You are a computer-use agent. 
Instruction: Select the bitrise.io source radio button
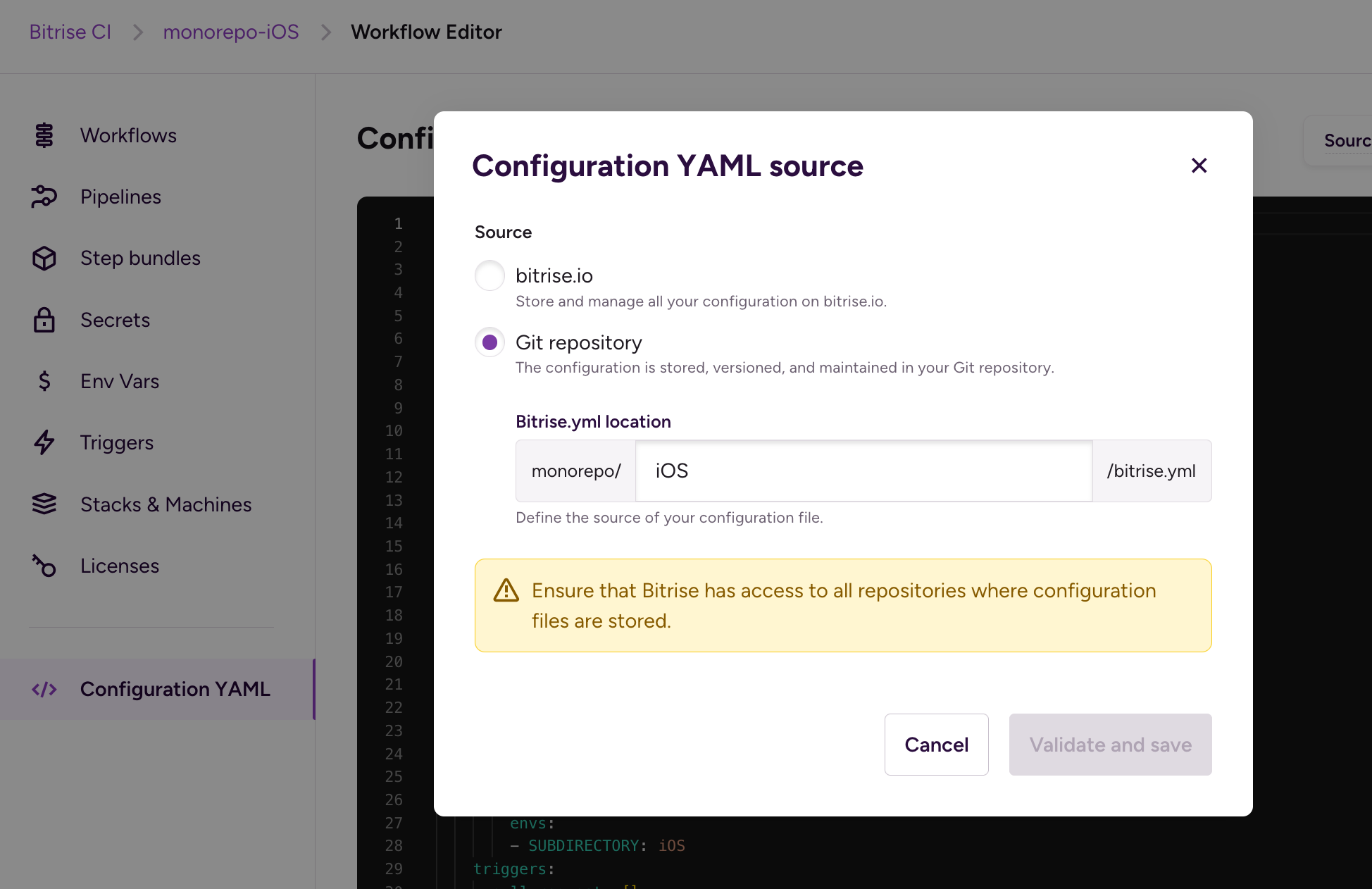pos(489,275)
